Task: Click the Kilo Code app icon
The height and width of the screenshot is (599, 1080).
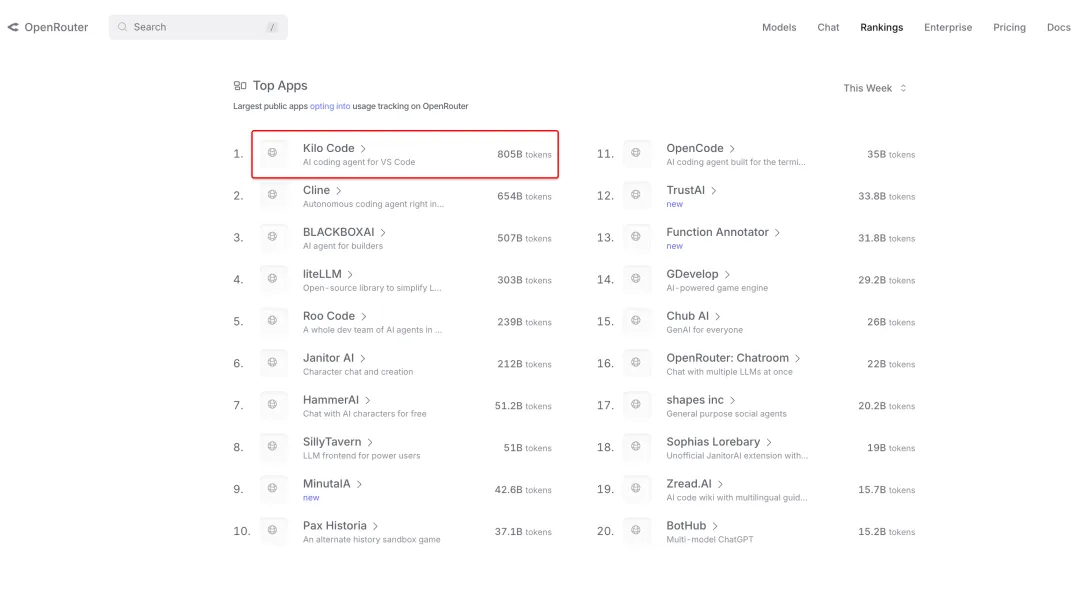Action: click(x=273, y=153)
